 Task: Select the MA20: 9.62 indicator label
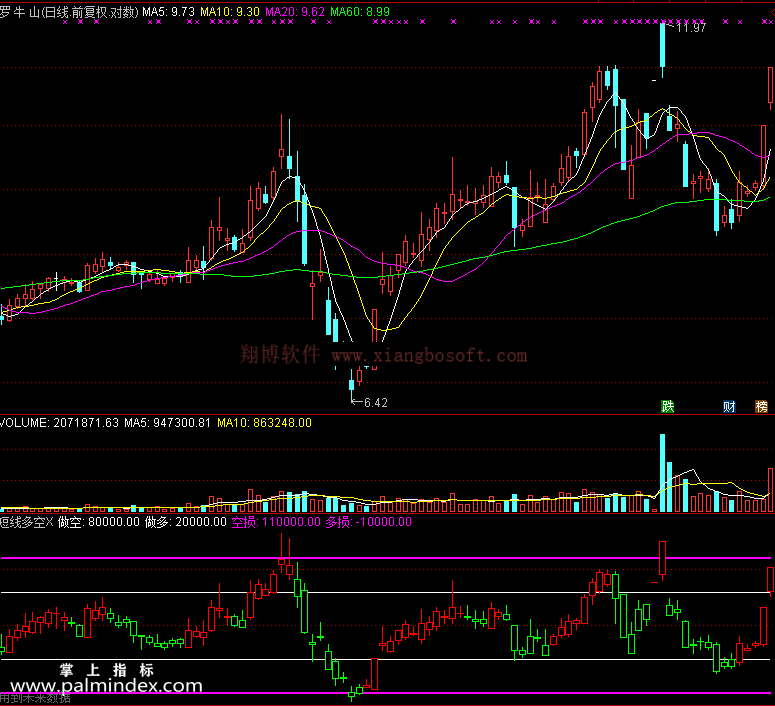pyautogui.click(x=295, y=12)
